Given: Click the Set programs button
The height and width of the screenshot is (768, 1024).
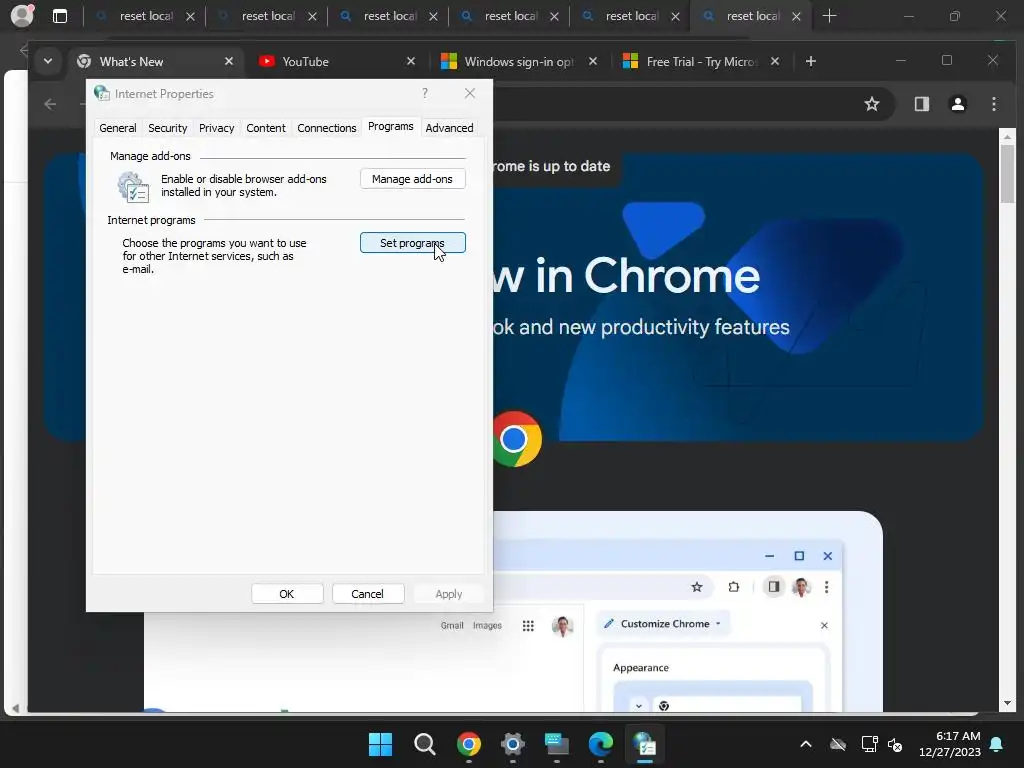Looking at the screenshot, I should pyautogui.click(x=413, y=243).
